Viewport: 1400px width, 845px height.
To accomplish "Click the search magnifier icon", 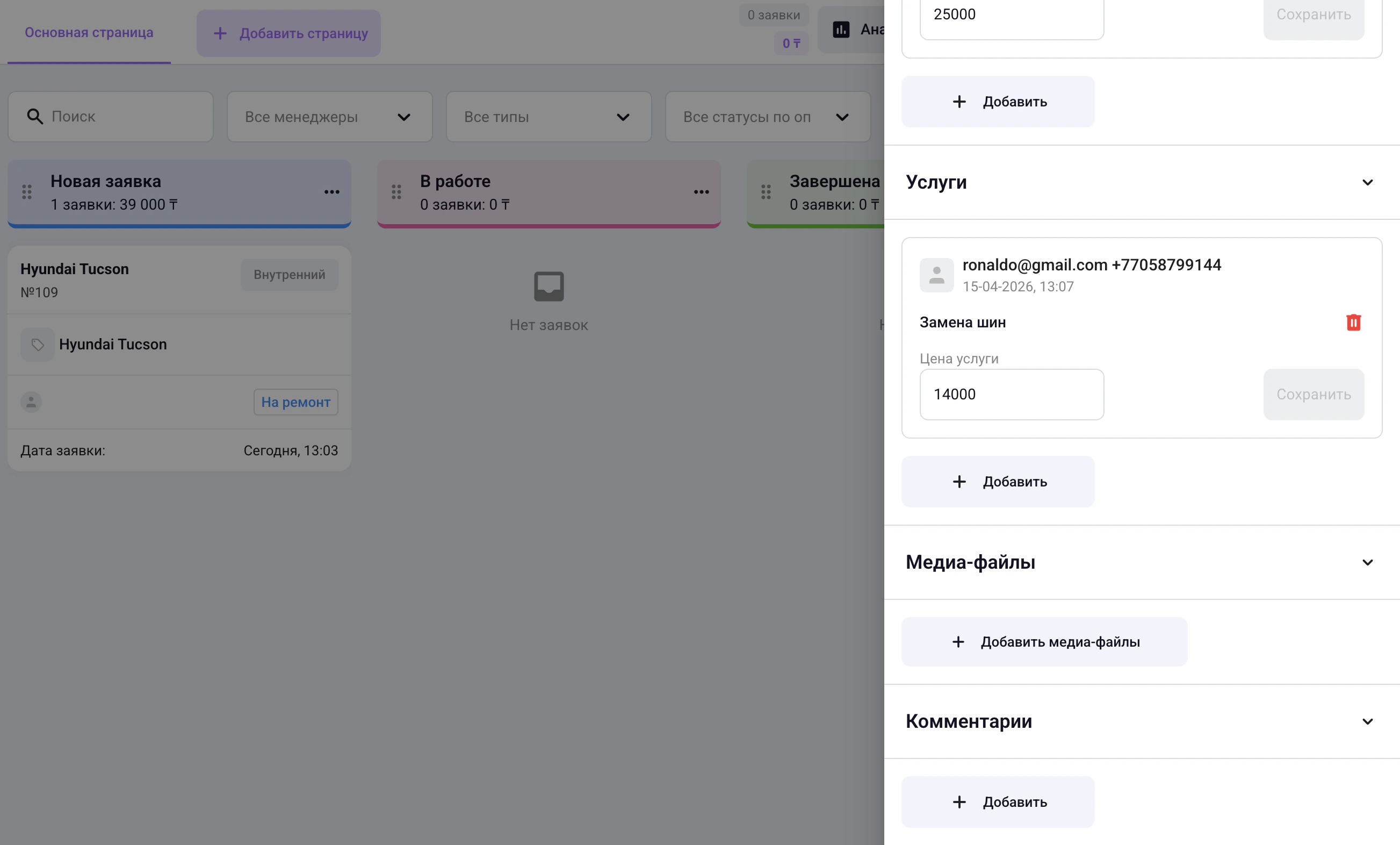I will (x=35, y=117).
